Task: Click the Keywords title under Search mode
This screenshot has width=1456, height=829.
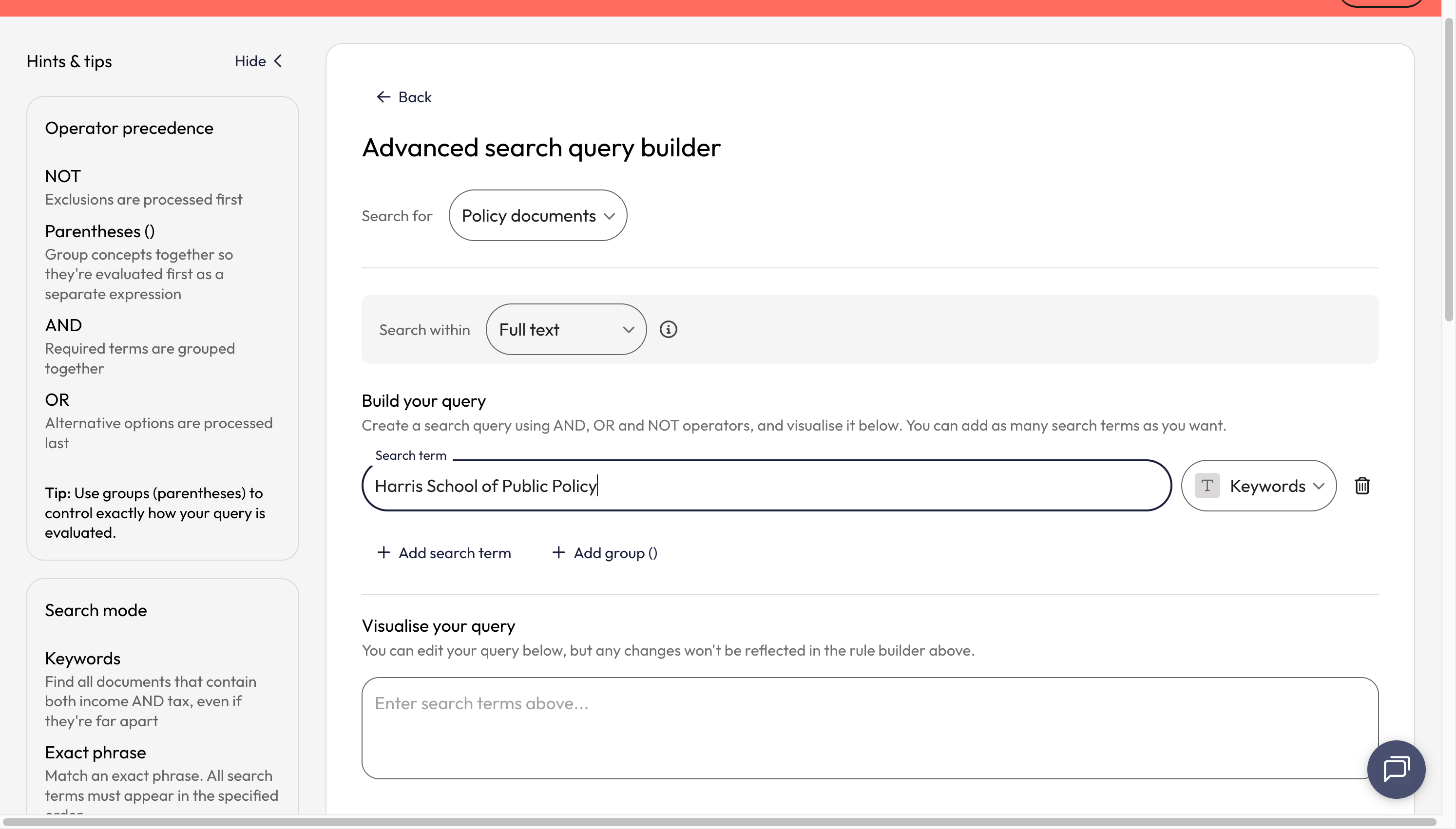Action: [x=82, y=659]
